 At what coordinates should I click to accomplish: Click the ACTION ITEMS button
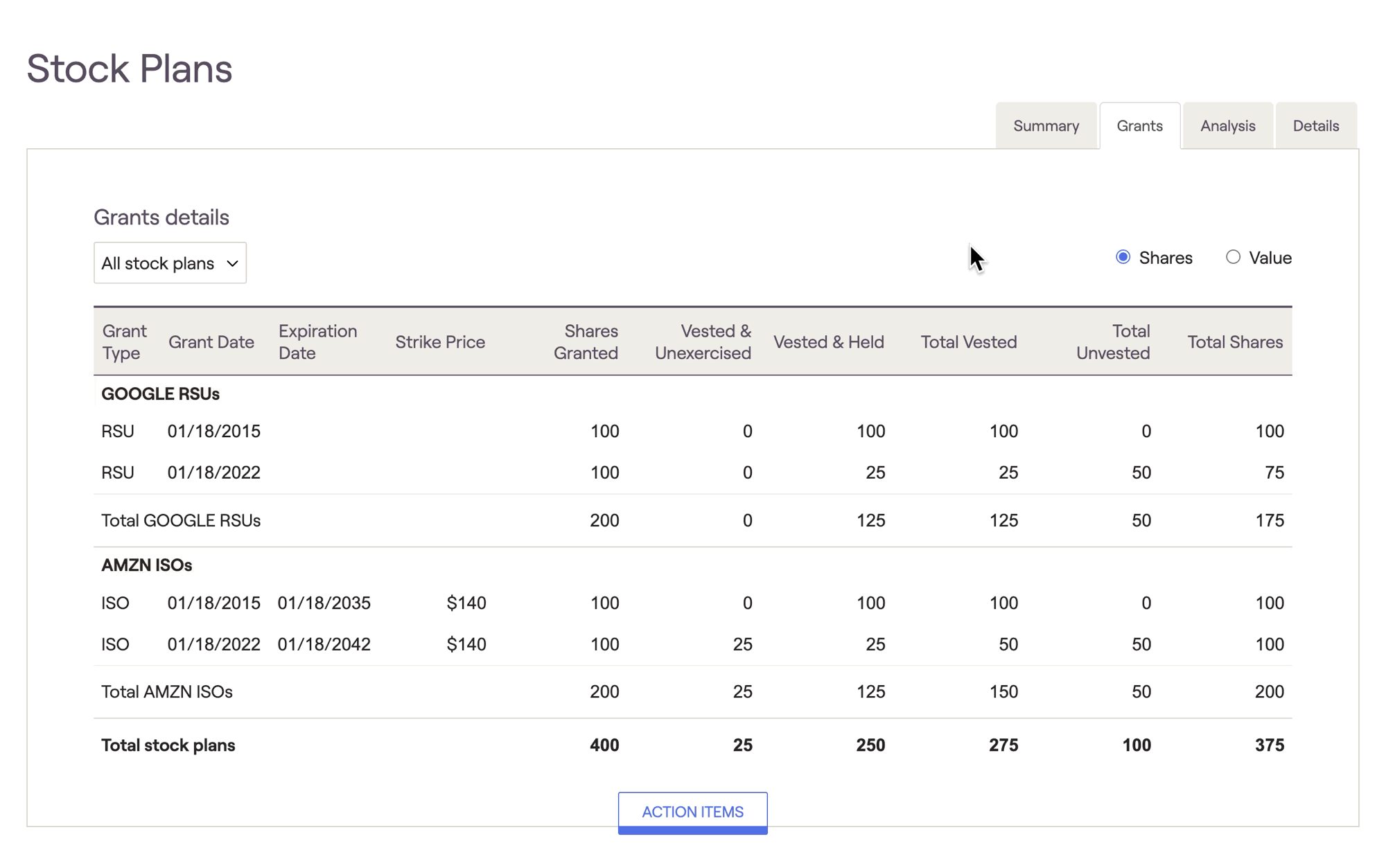pyautogui.click(x=692, y=812)
